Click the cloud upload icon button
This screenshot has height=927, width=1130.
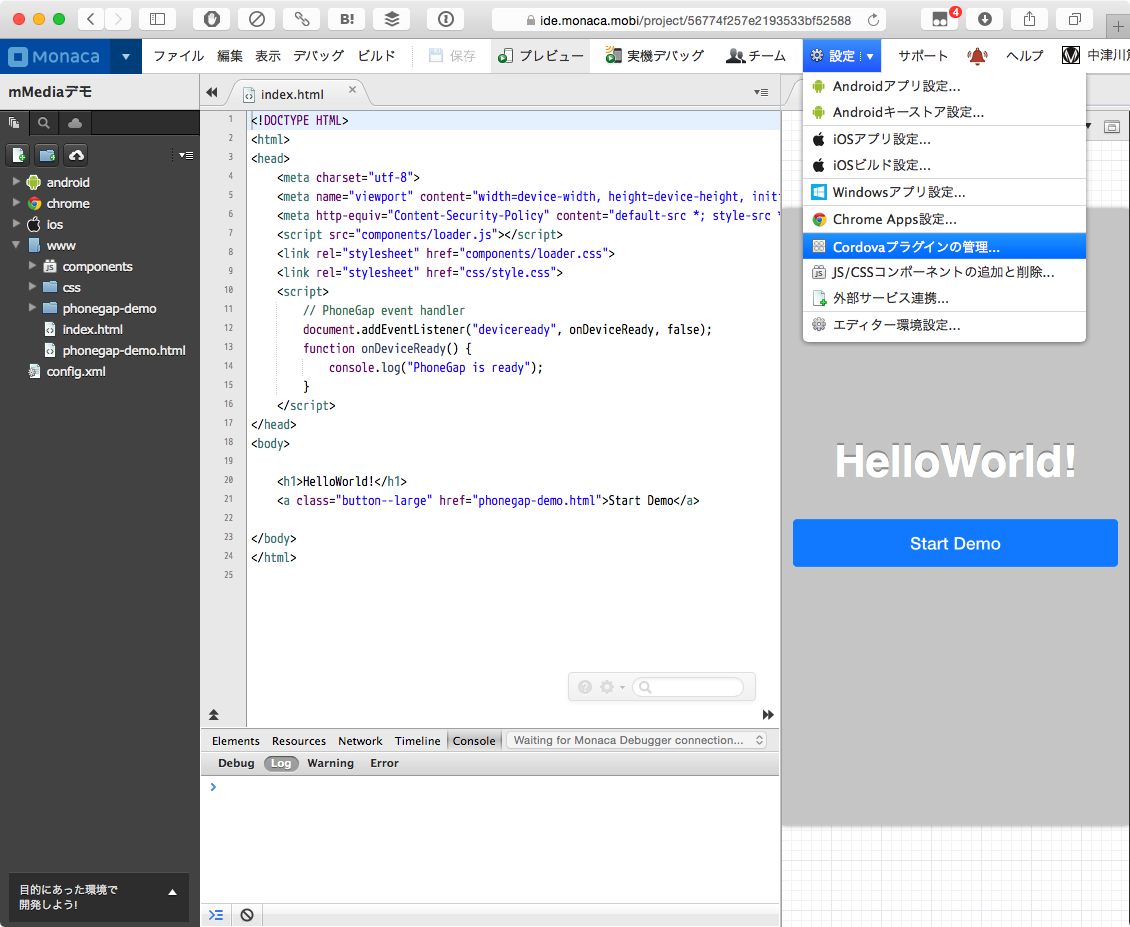click(77, 155)
